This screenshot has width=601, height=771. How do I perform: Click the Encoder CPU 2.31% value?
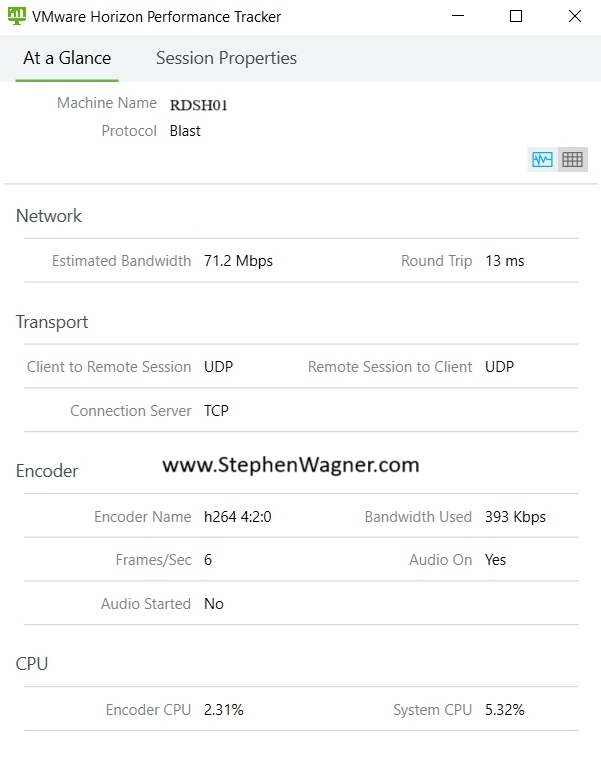click(224, 710)
